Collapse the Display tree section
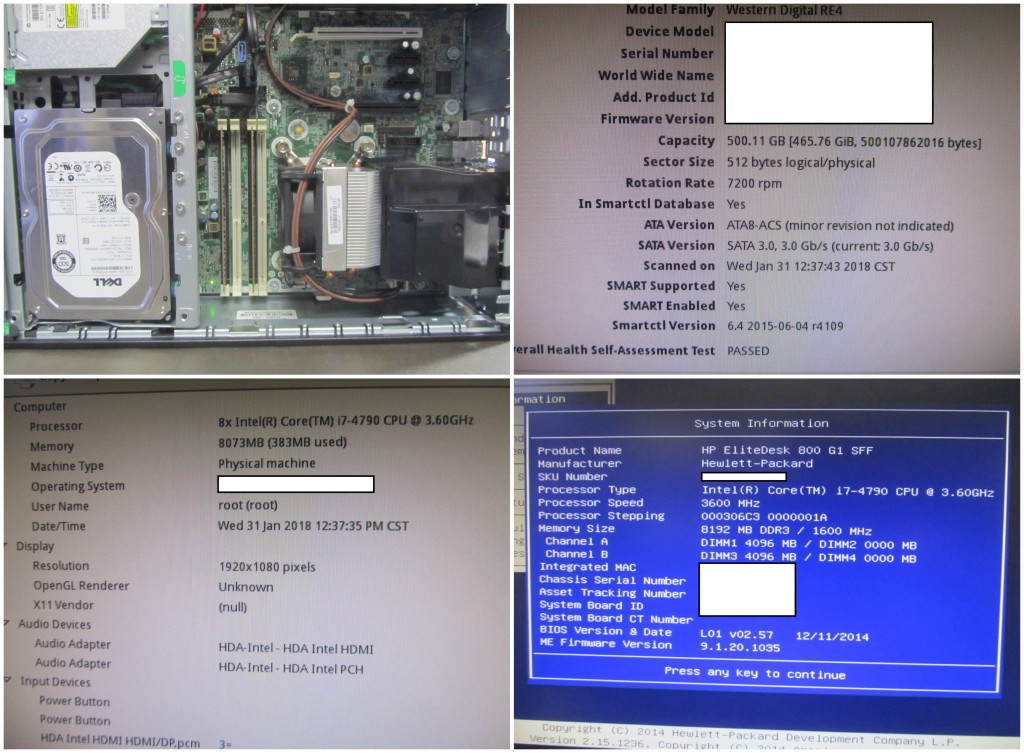This screenshot has width=1024, height=753. pos(6,545)
